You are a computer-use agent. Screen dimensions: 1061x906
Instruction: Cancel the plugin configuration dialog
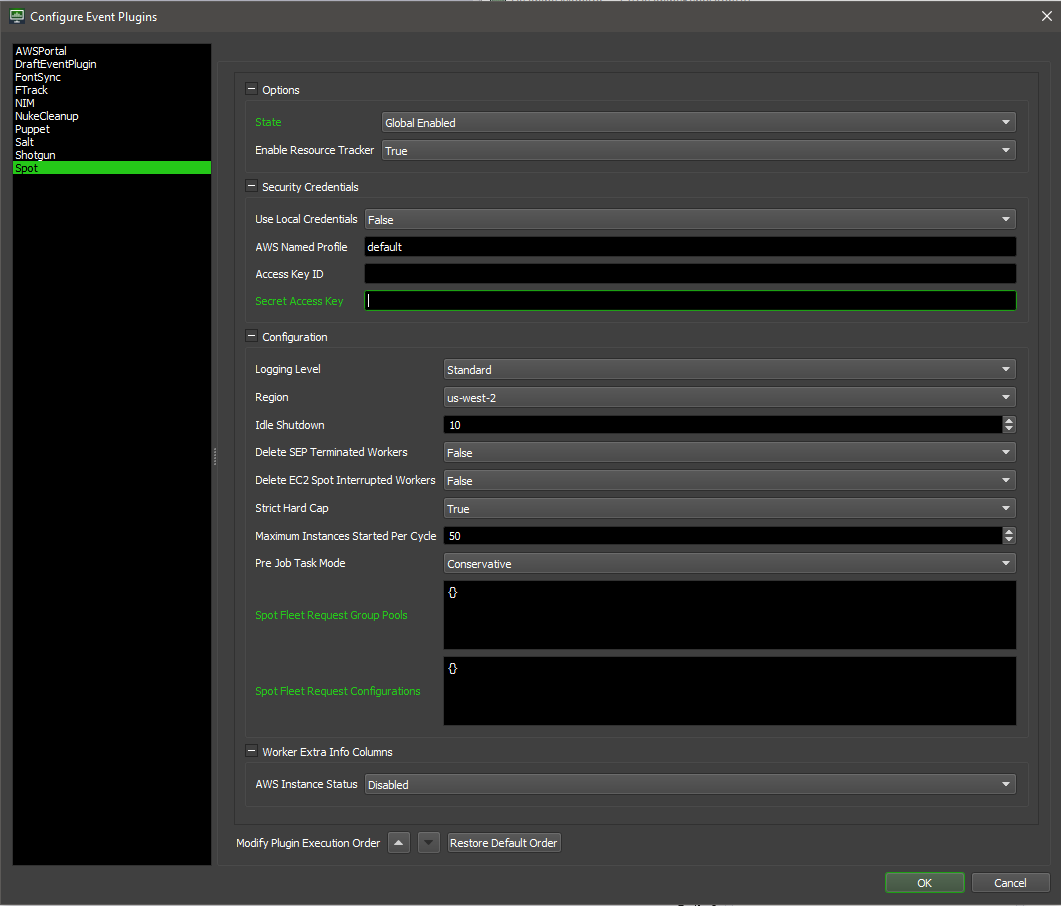click(1010, 883)
